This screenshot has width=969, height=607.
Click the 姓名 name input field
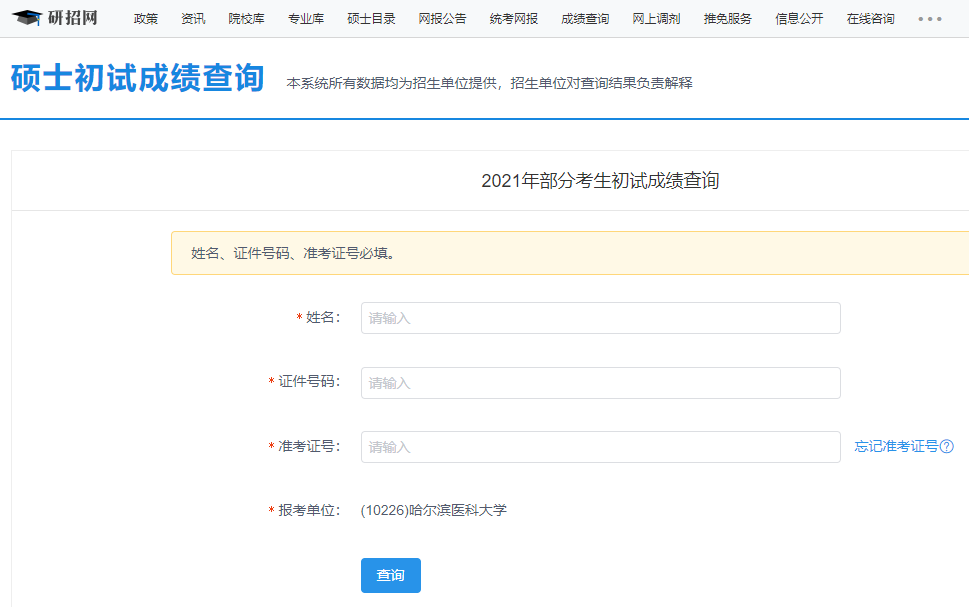tap(600, 318)
